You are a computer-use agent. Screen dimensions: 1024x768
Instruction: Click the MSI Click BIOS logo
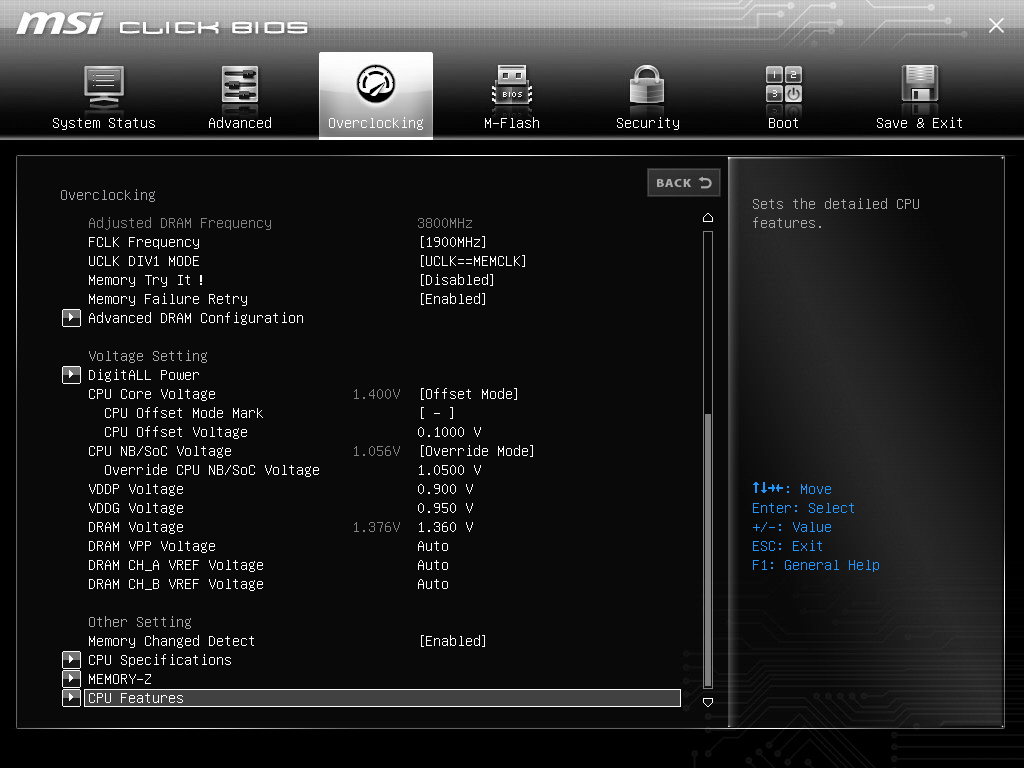pos(162,25)
